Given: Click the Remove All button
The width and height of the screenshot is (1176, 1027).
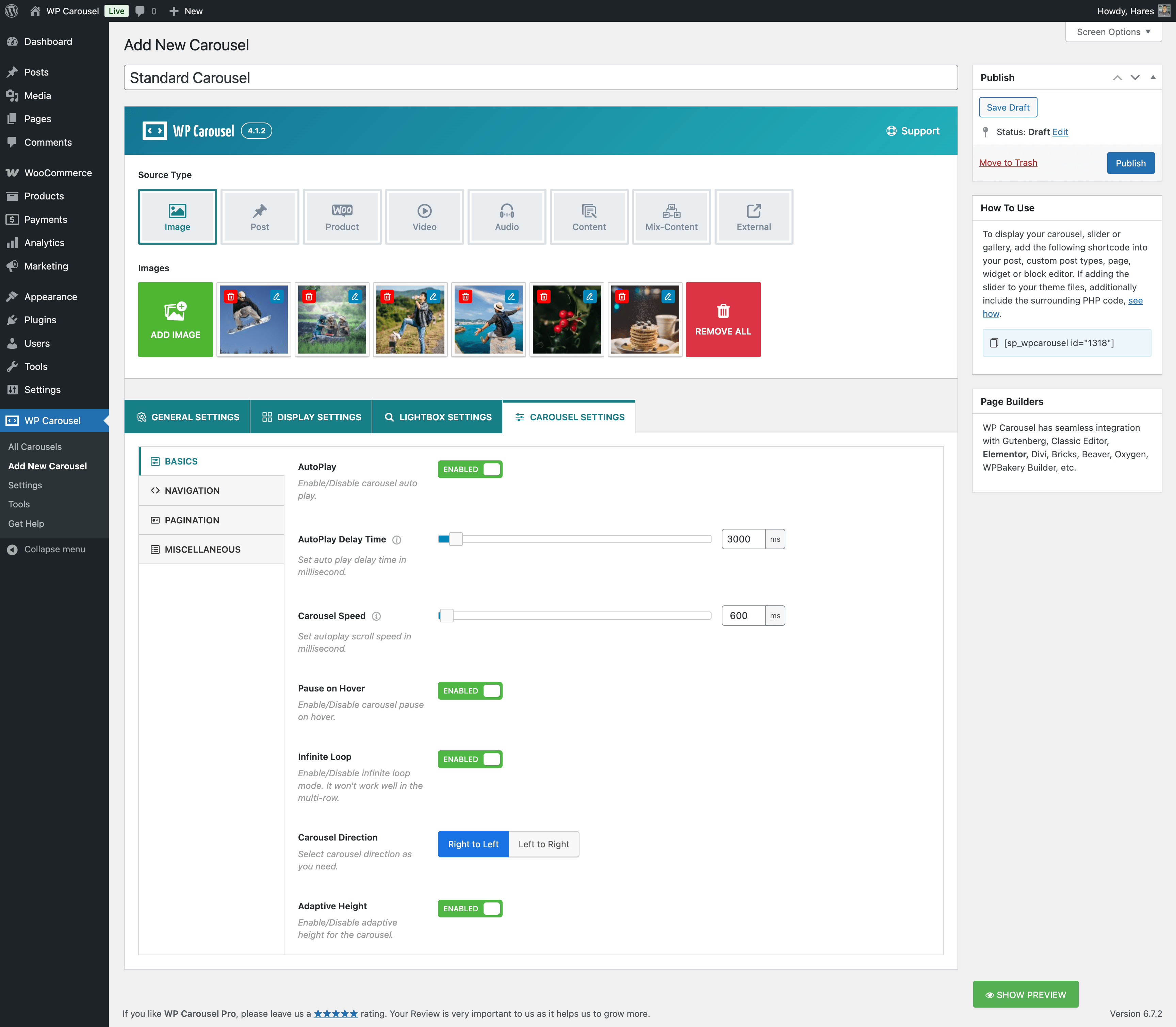Looking at the screenshot, I should click(x=723, y=319).
